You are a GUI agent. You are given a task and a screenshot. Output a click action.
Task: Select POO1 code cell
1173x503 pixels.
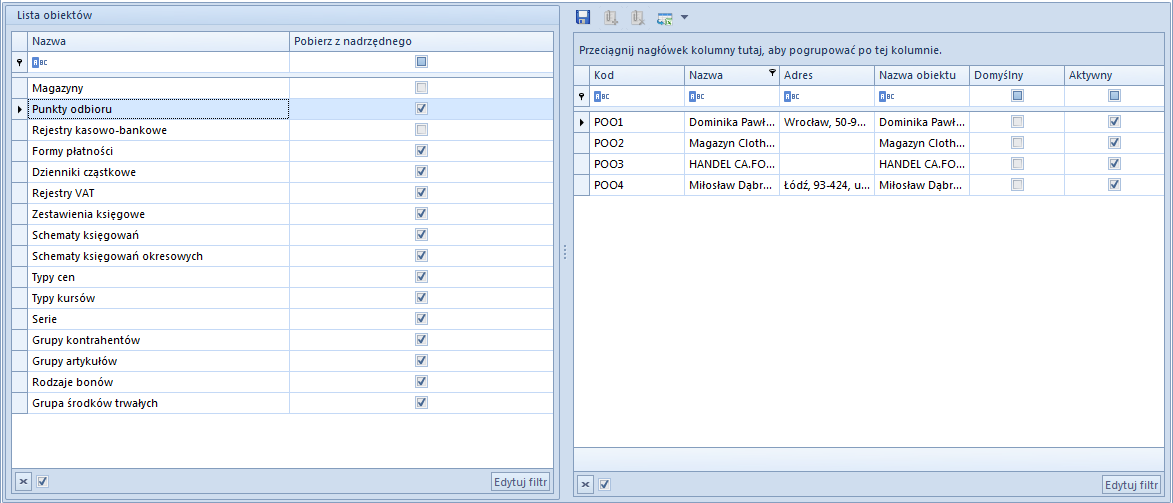[x=637, y=121]
